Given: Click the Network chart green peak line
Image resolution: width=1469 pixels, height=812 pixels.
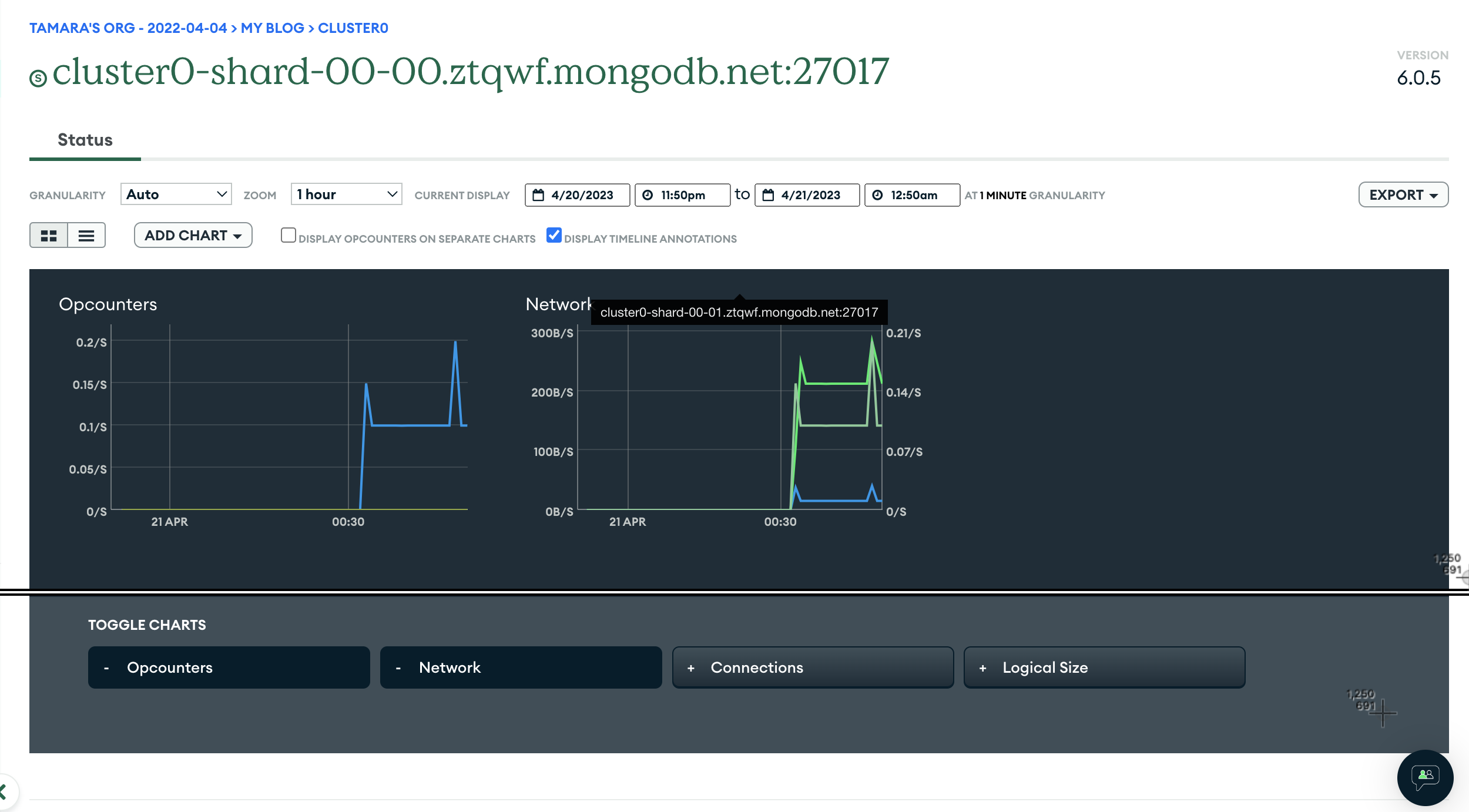Looking at the screenshot, I should pos(872,340).
